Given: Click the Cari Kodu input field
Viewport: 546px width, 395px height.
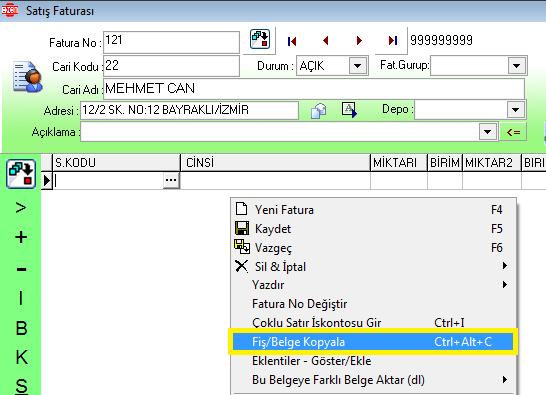Looking at the screenshot, I should pos(171,66).
